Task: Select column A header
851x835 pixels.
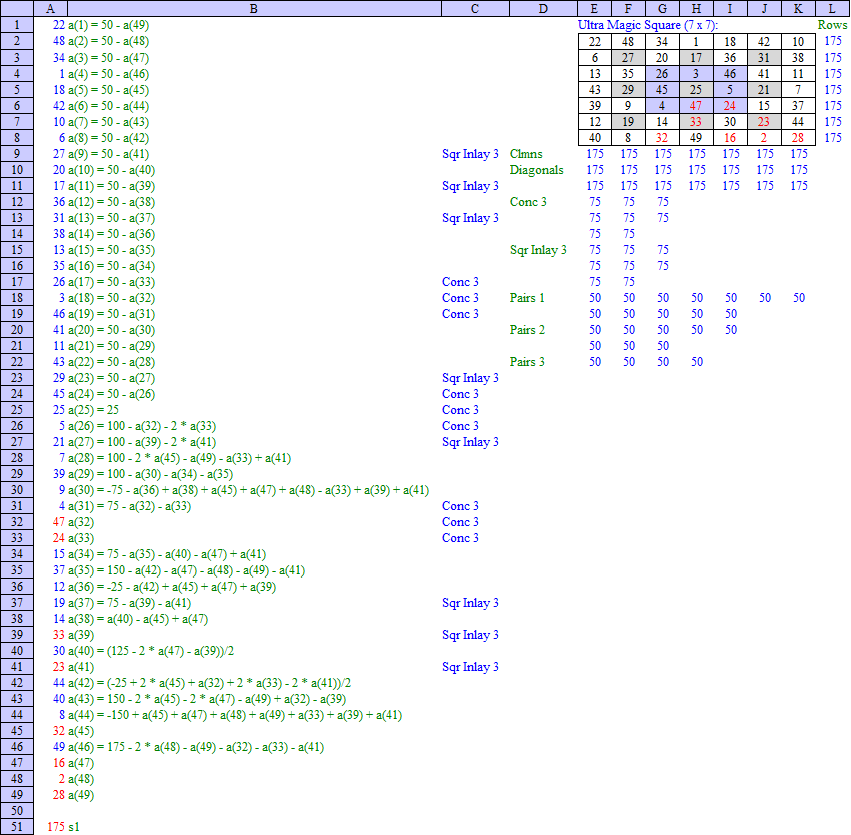Action: tap(50, 8)
